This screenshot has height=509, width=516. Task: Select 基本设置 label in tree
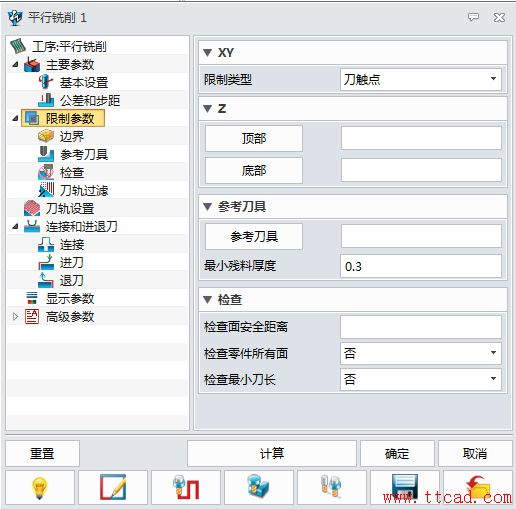(84, 82)
